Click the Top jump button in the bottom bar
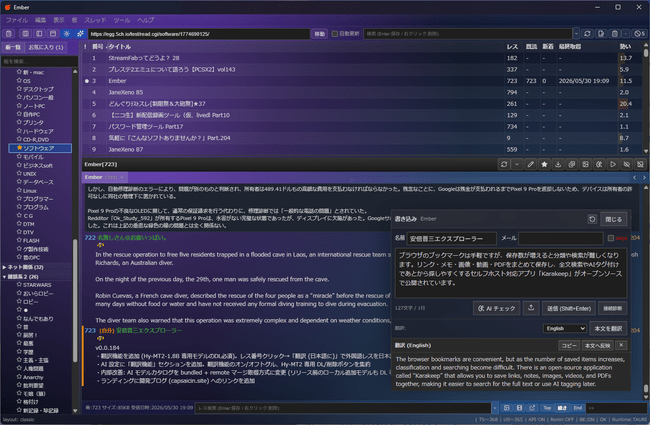 click(x=547, y=408)
